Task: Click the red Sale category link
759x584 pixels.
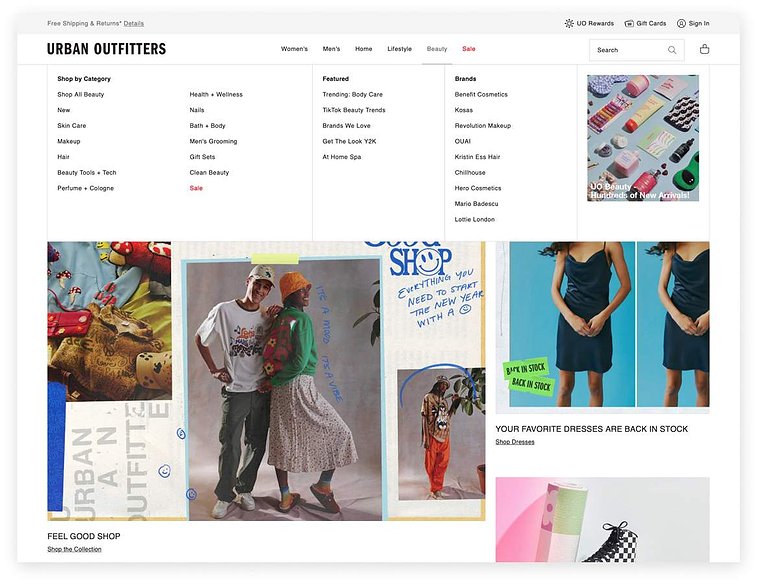Action: point(196,188)
